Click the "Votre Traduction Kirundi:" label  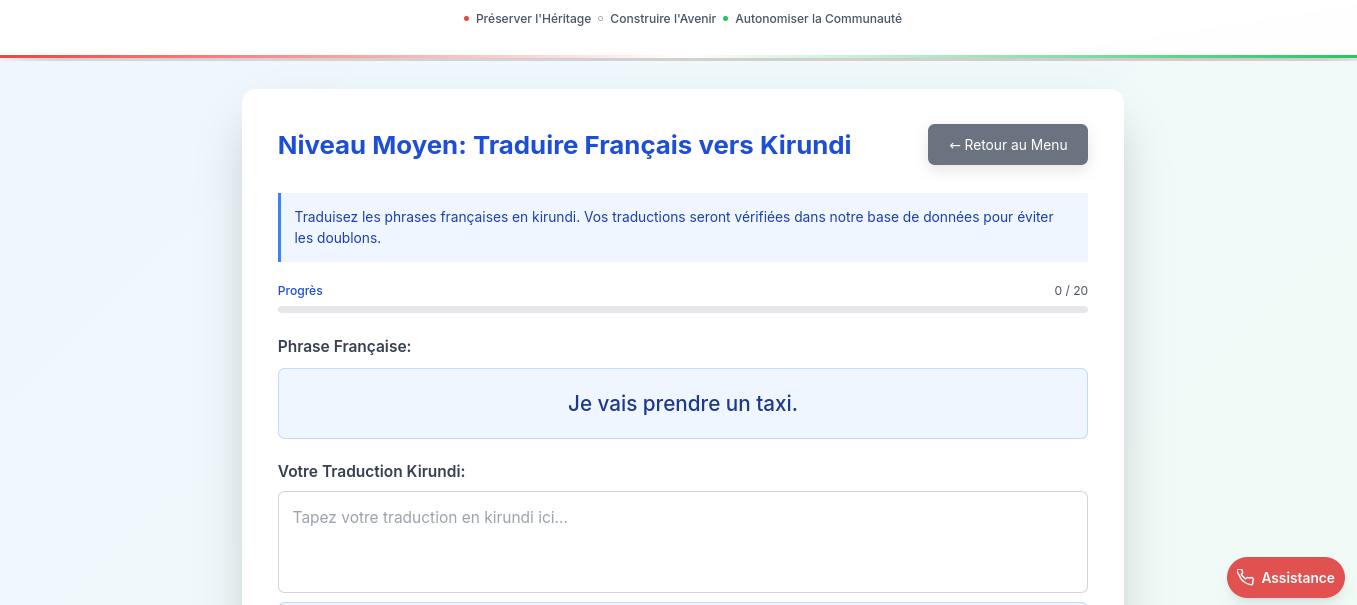(x=371, y=471)
